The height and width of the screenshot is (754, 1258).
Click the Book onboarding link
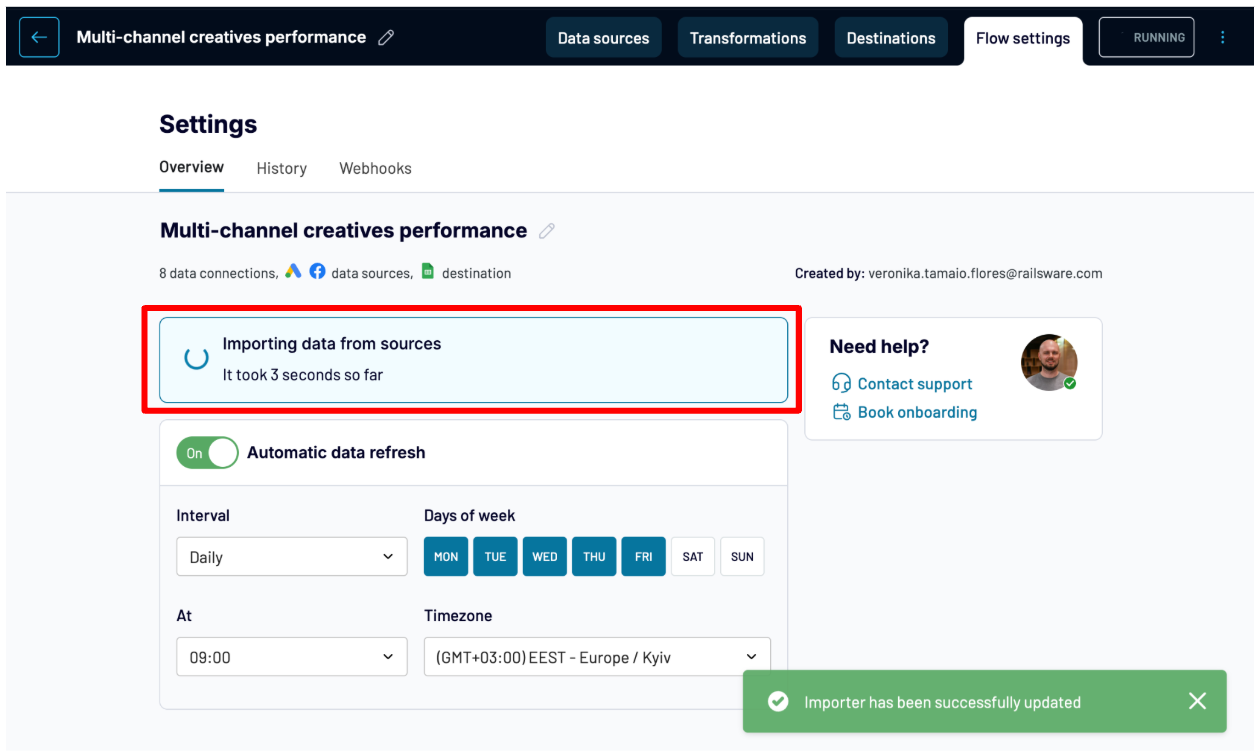coord(917,412)
